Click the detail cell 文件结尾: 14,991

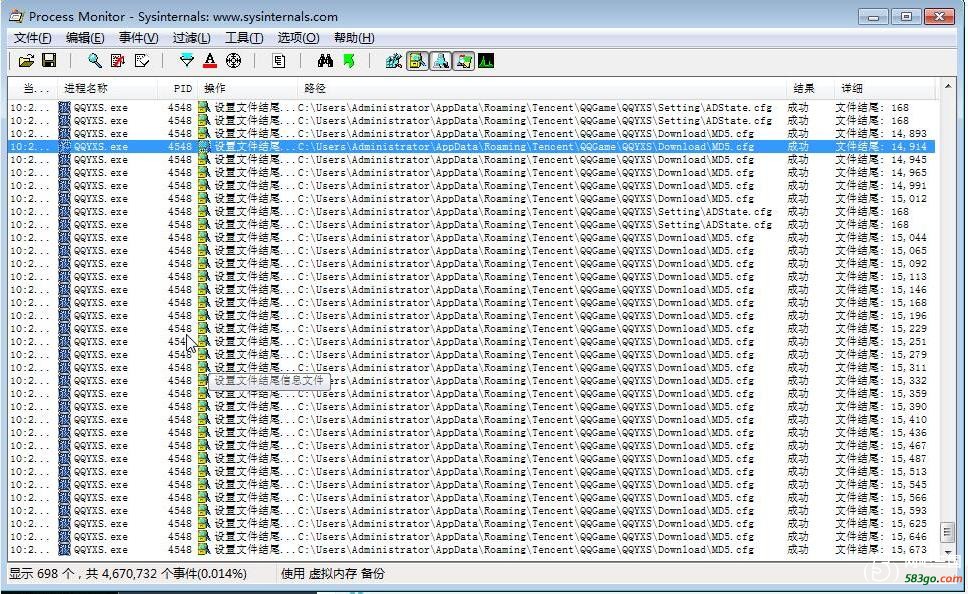pos(881,185)
